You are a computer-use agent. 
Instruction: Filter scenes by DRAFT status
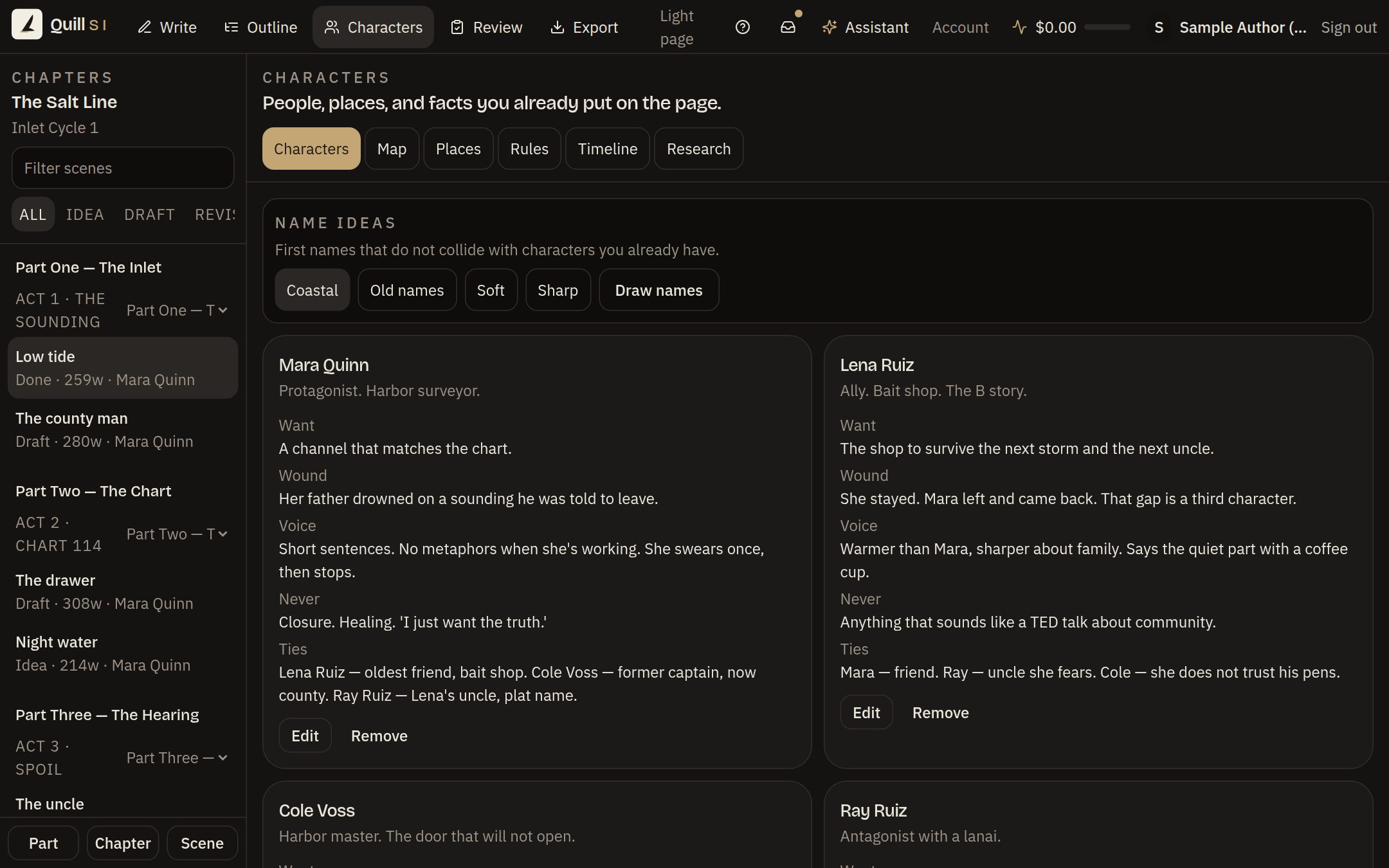[149, 214]
